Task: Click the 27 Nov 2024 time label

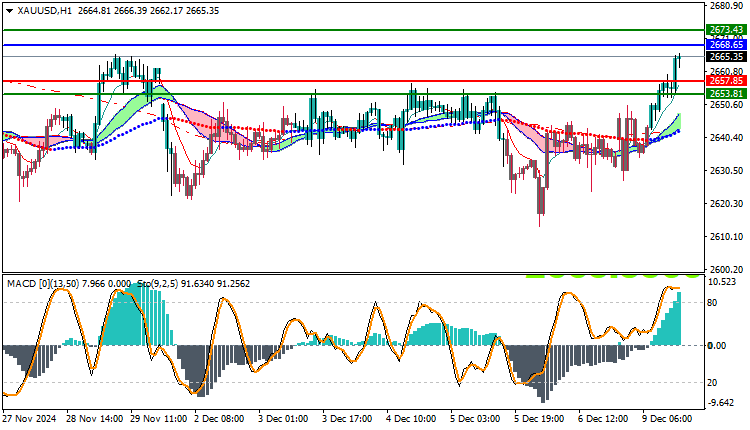Action: click(x=29, y=419)
